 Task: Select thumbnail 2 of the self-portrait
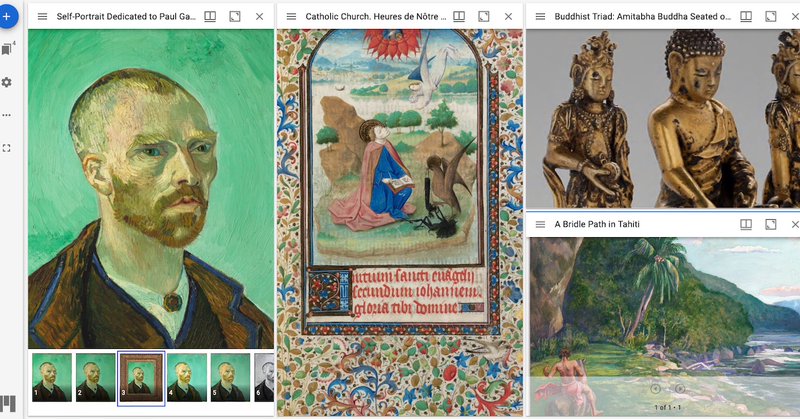coord(96,378)
